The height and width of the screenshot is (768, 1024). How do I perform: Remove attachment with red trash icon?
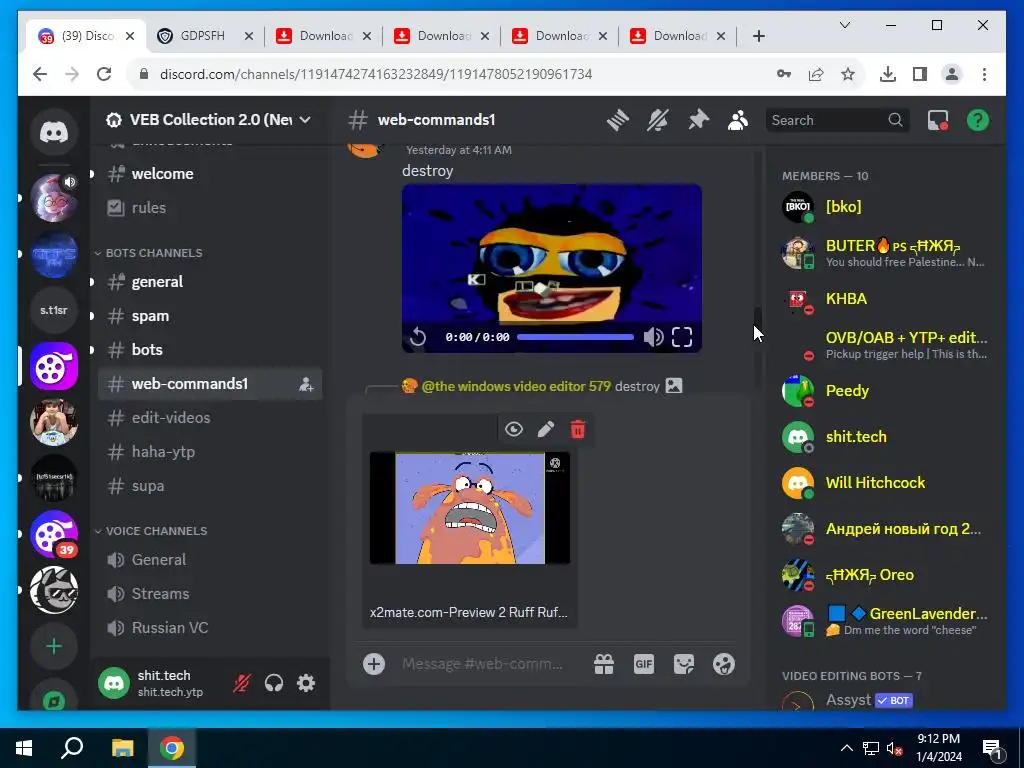(x=578, y=429)
